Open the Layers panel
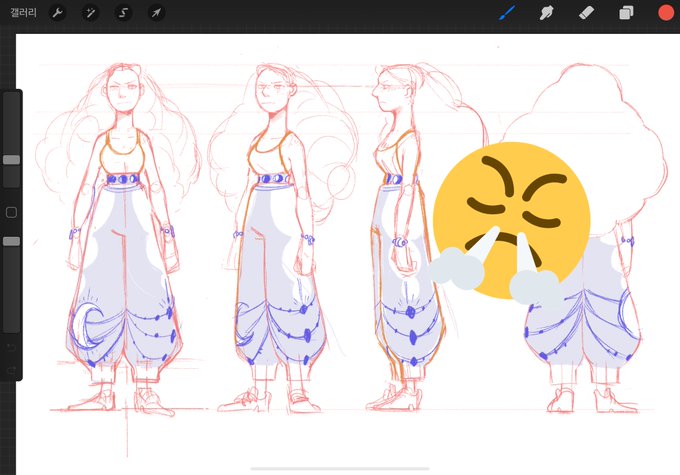 (626, 13)
